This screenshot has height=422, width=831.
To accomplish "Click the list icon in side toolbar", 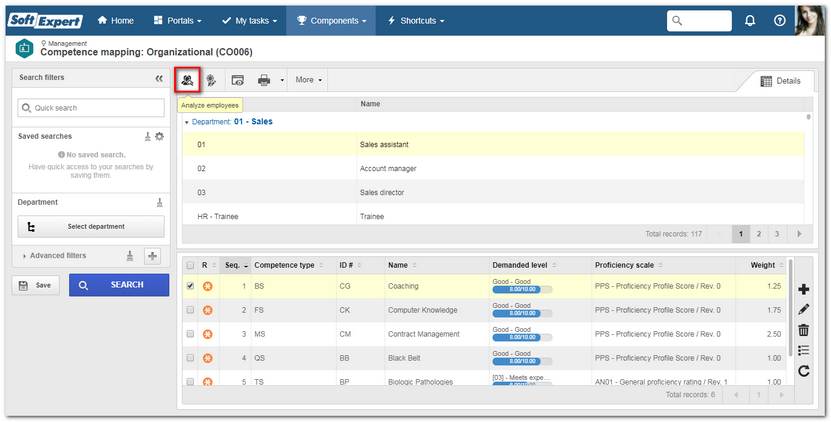I will 803,350.
